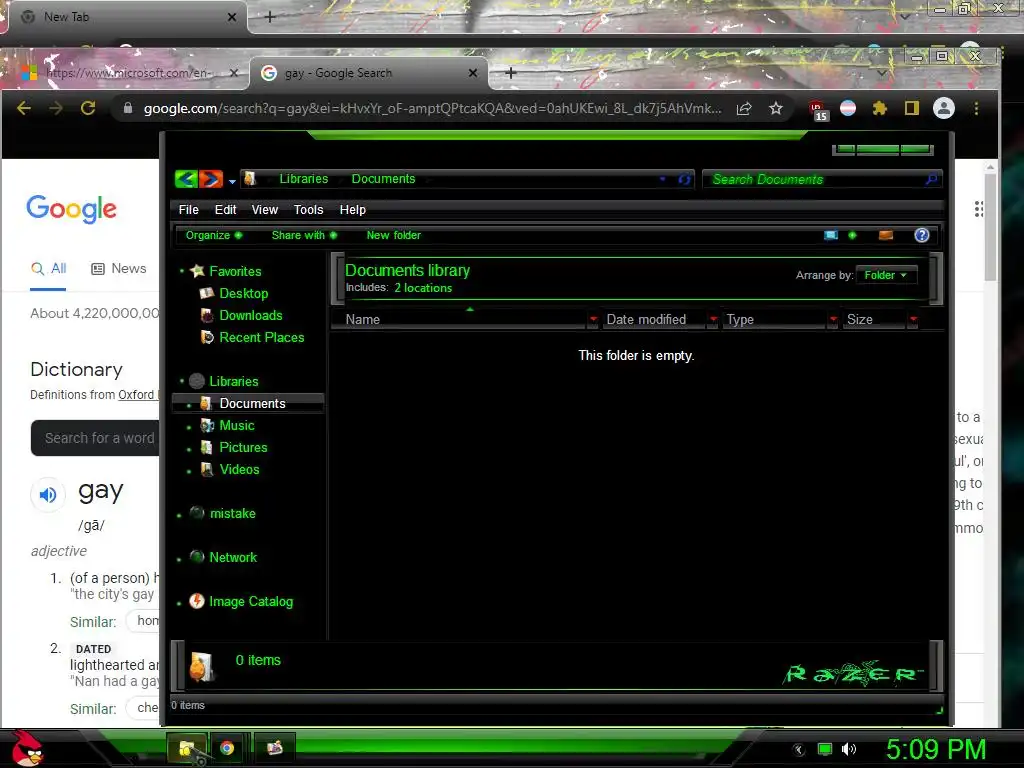Open Date modified column filter arrow
The width and height of the screenshot is (1024, 768).
pyautogui.click(x=713, y=319)
